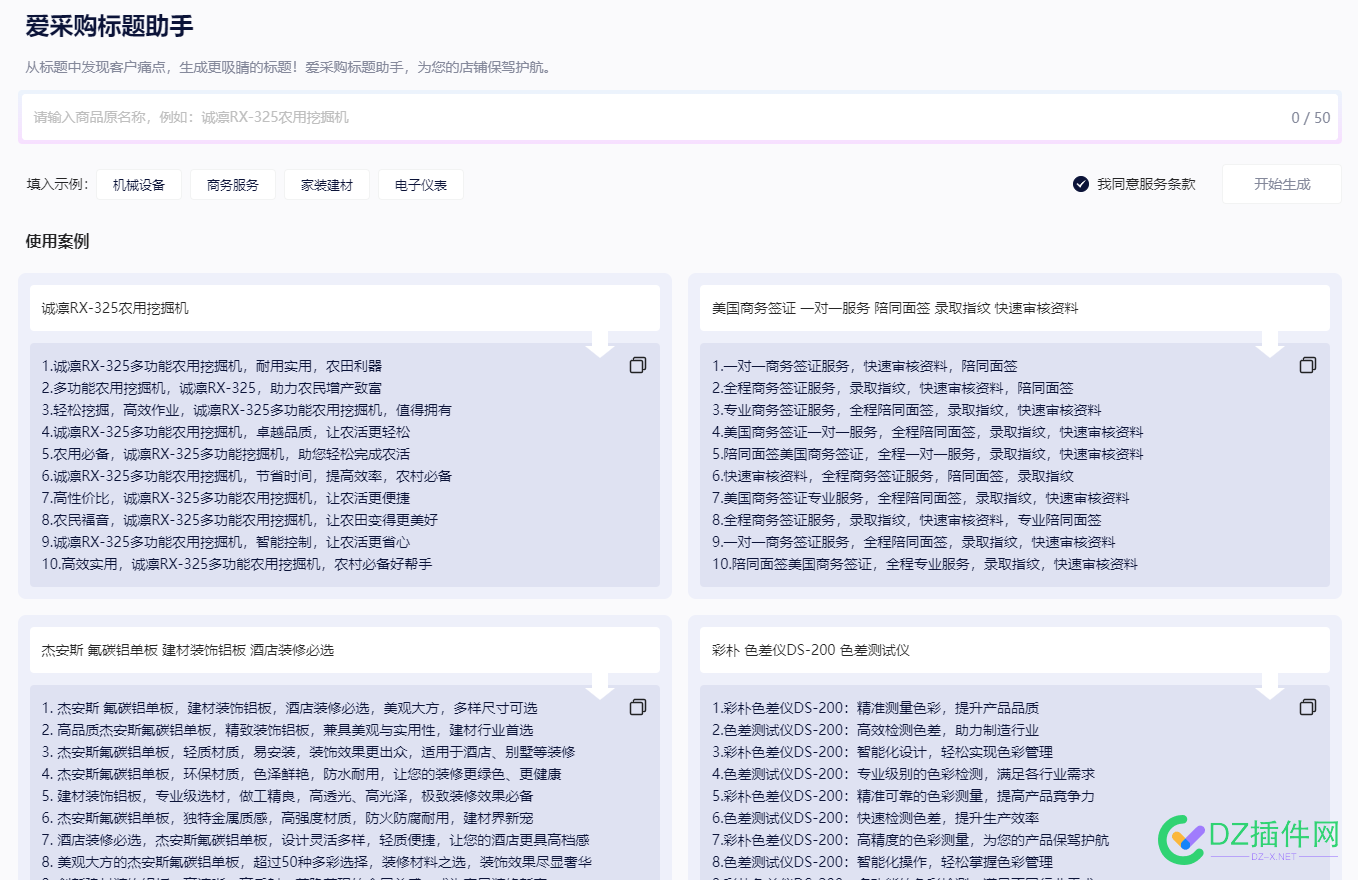The width and height of the screenshot is (1358, 880).
Task: Click line 10.陪同面签美国商务签证
Action: click(x=925, y=564)
